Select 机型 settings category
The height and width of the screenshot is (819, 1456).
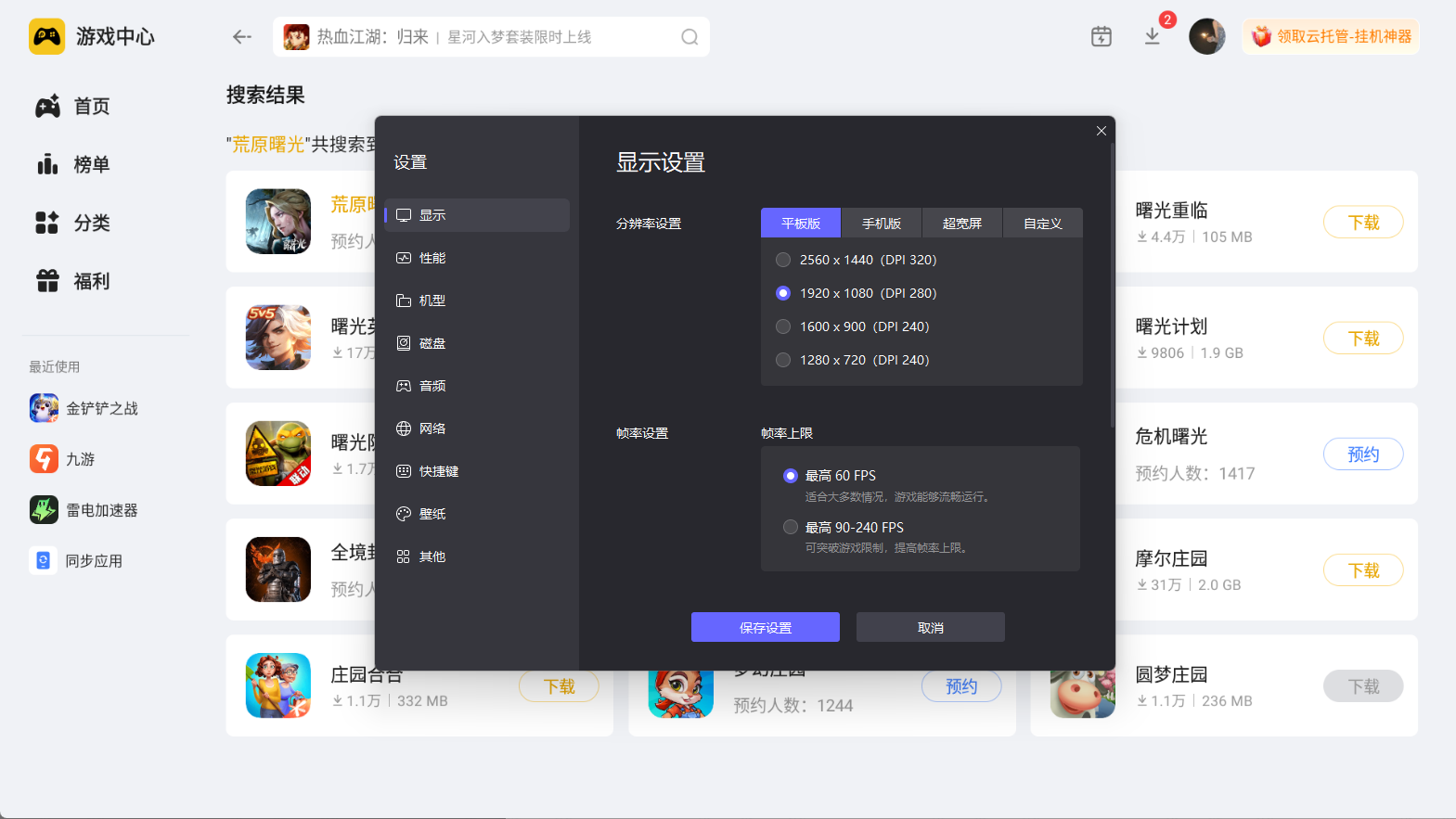tap(477, 301)
